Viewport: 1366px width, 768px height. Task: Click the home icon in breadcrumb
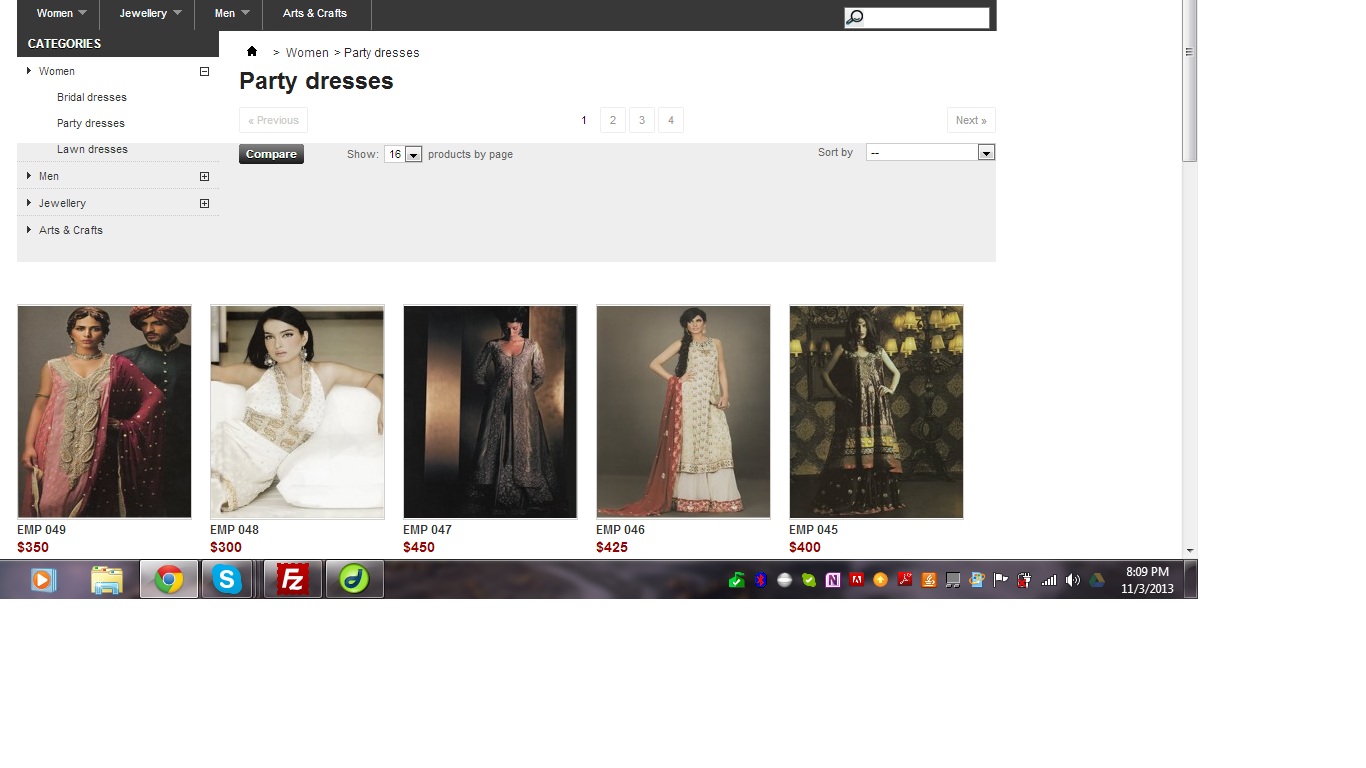(252, 52)
